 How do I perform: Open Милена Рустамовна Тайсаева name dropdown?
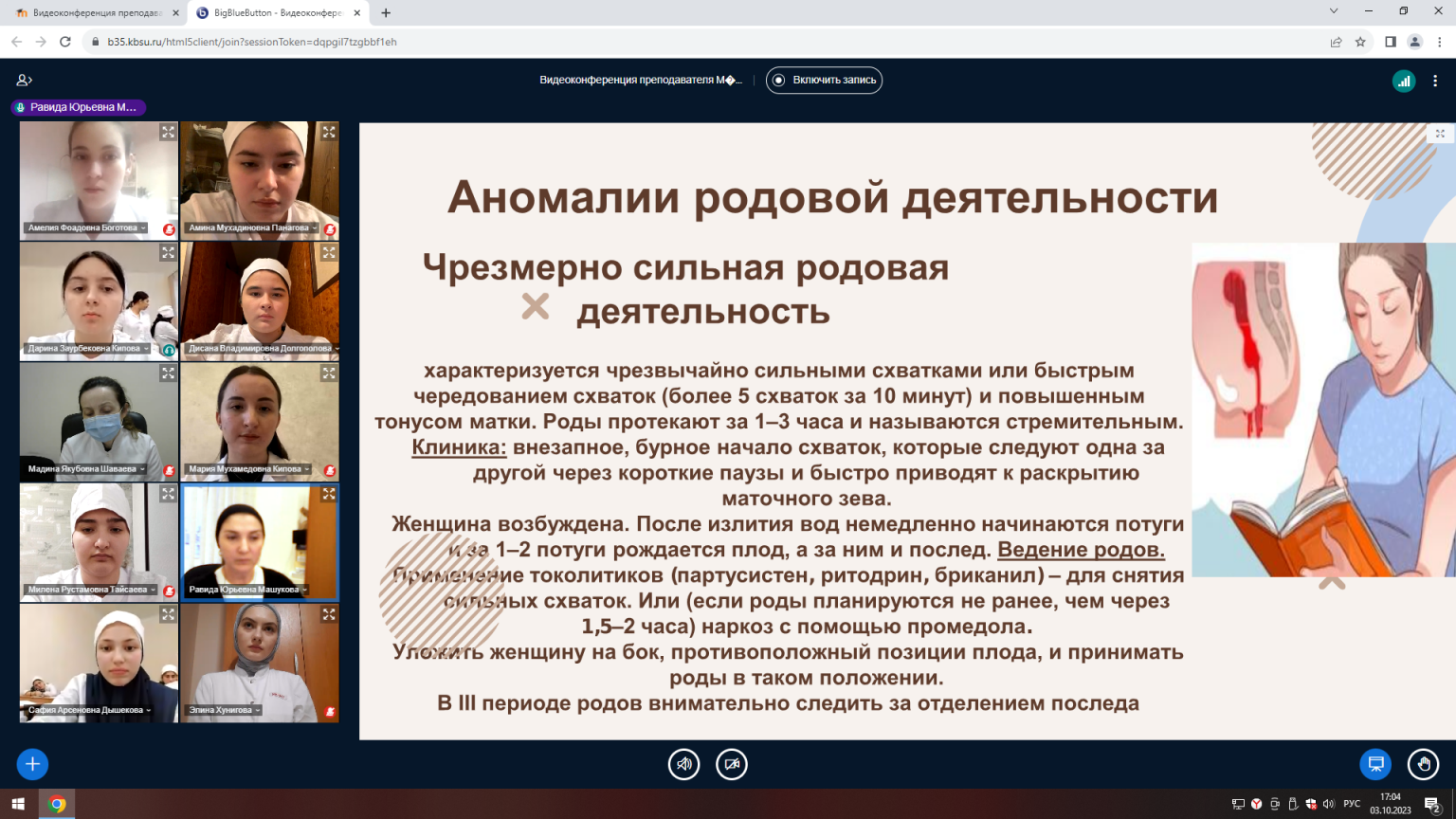coord(91,590)
